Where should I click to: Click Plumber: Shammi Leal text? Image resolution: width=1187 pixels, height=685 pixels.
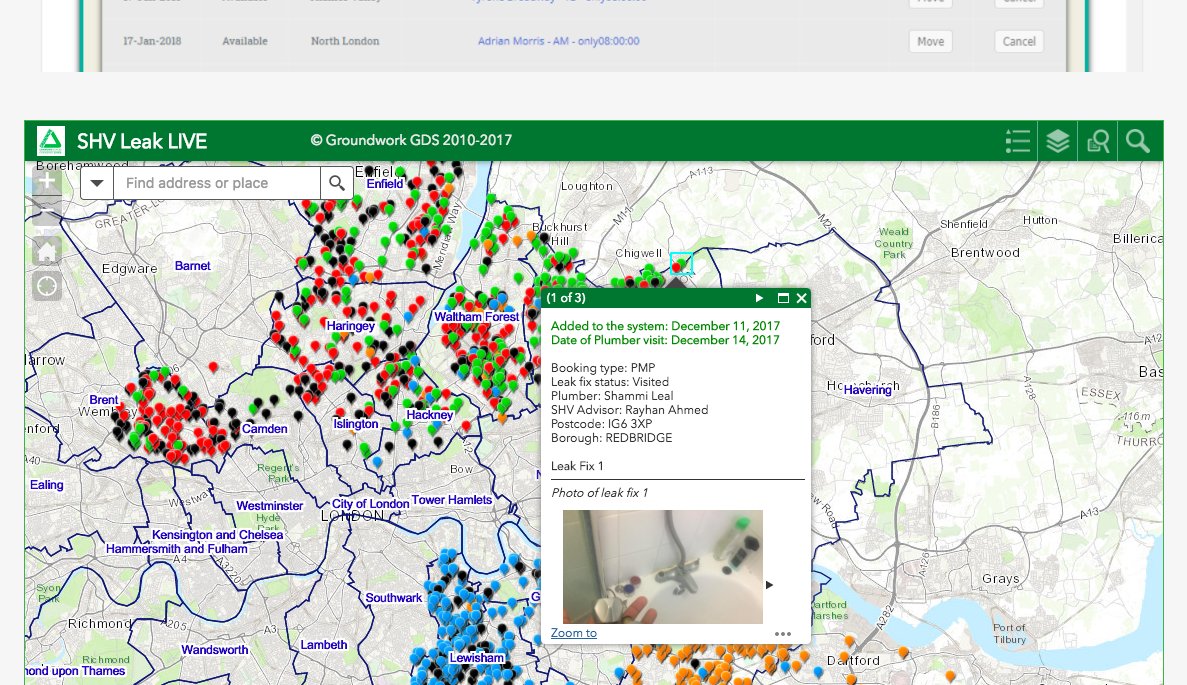point(612,396)
